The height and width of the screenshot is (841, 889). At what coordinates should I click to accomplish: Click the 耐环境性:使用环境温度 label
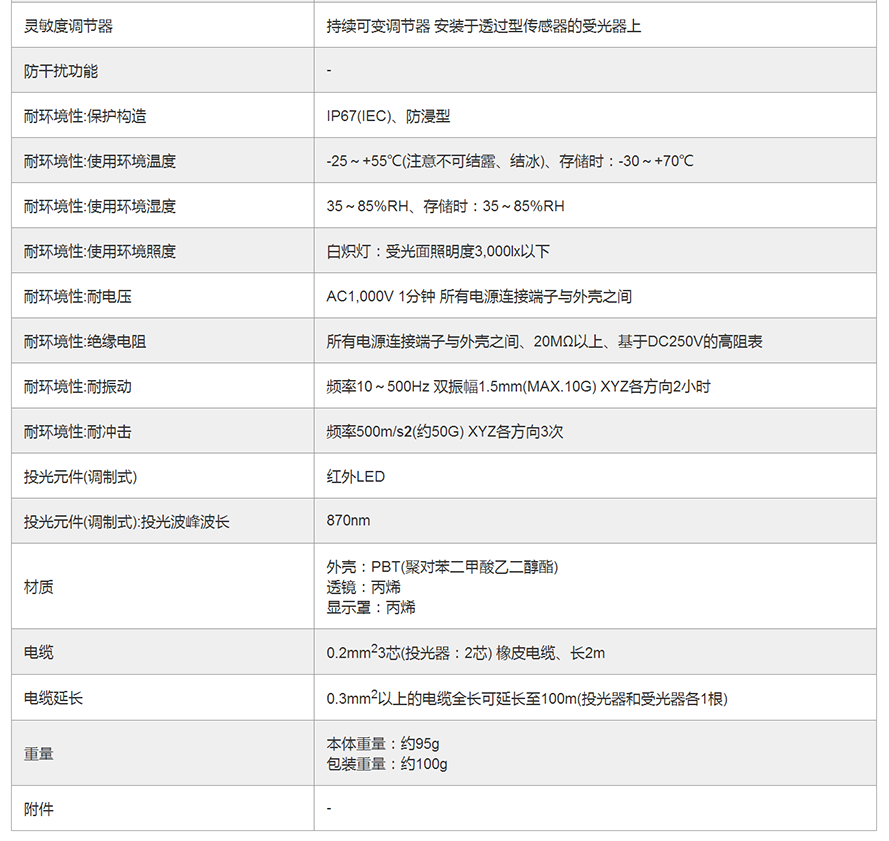(x=100, y=161)
